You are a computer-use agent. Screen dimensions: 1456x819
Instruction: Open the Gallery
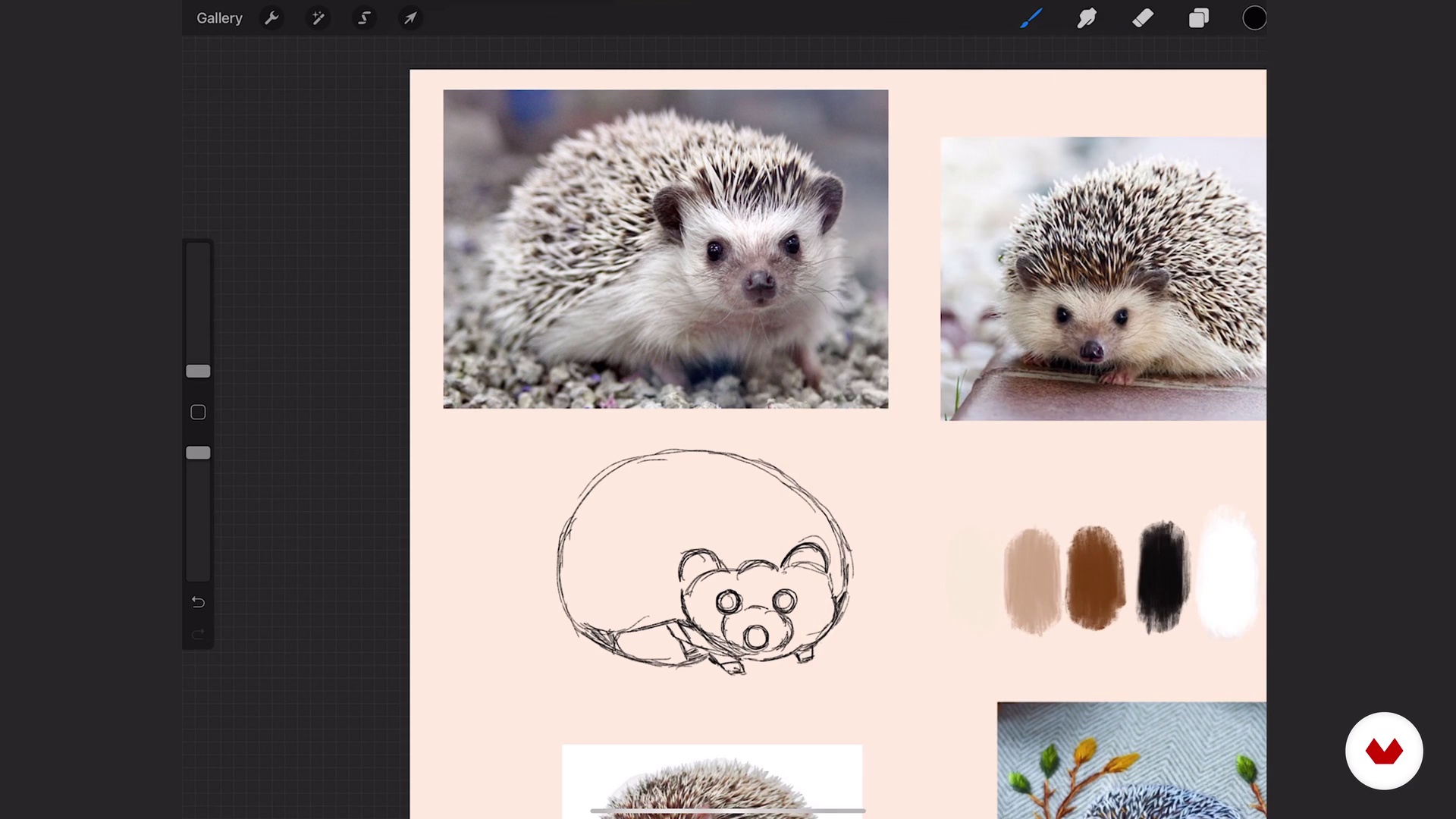[219, 18]
